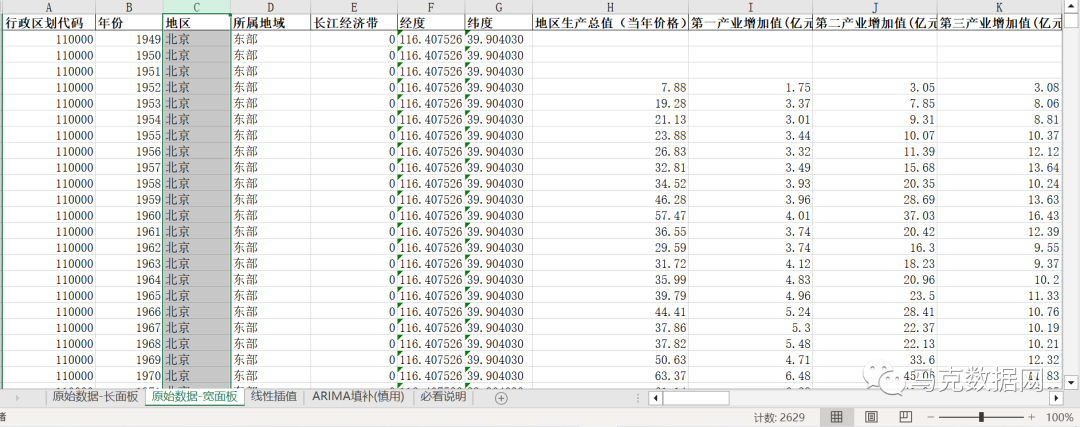Click the 地区 header cell
Image resolution: width=1080 pixels, height=427 pixels.
pyautogui.click(x=197, y=23)
